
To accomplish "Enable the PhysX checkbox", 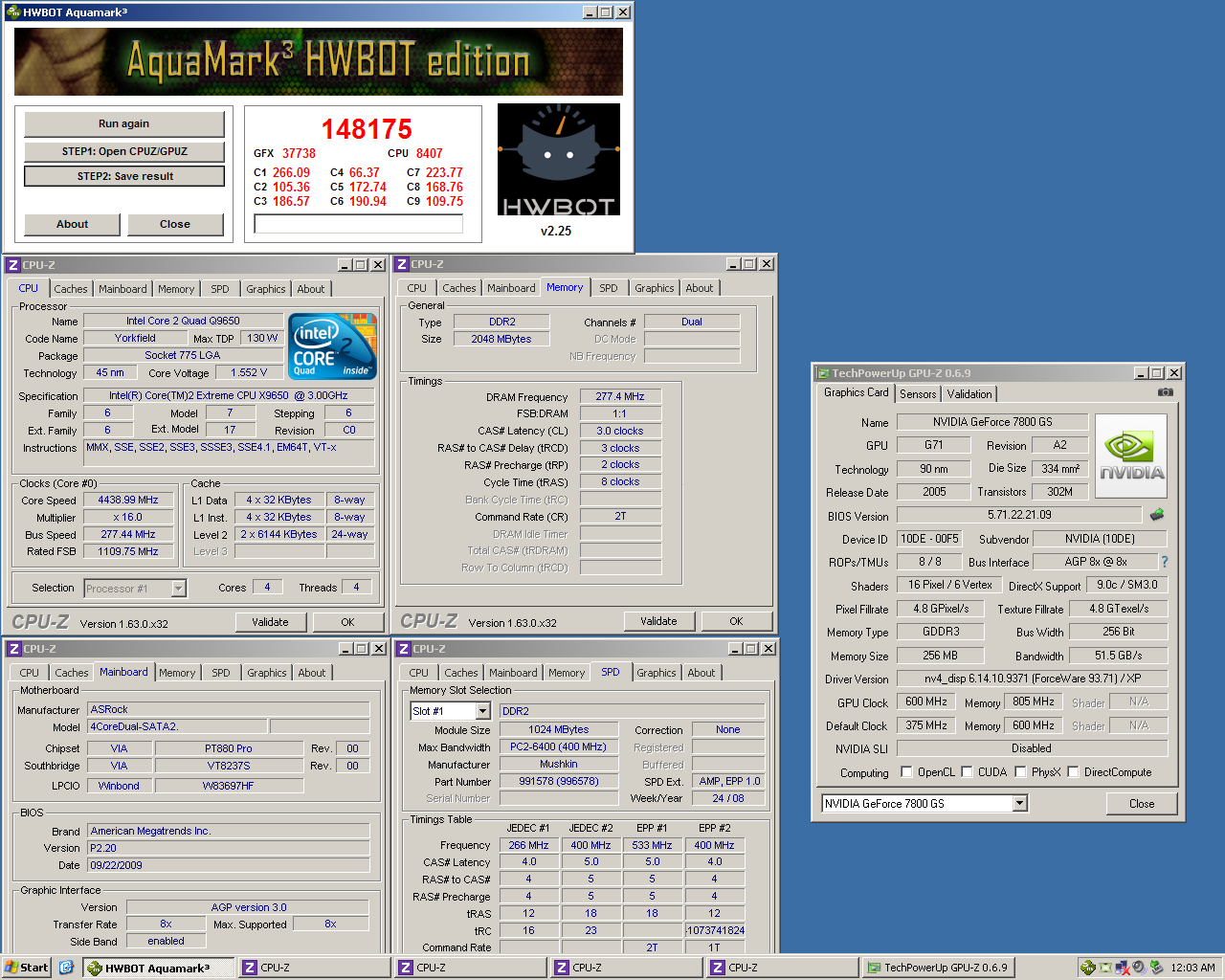I will pyautogui.click(x=1020, y=771).
